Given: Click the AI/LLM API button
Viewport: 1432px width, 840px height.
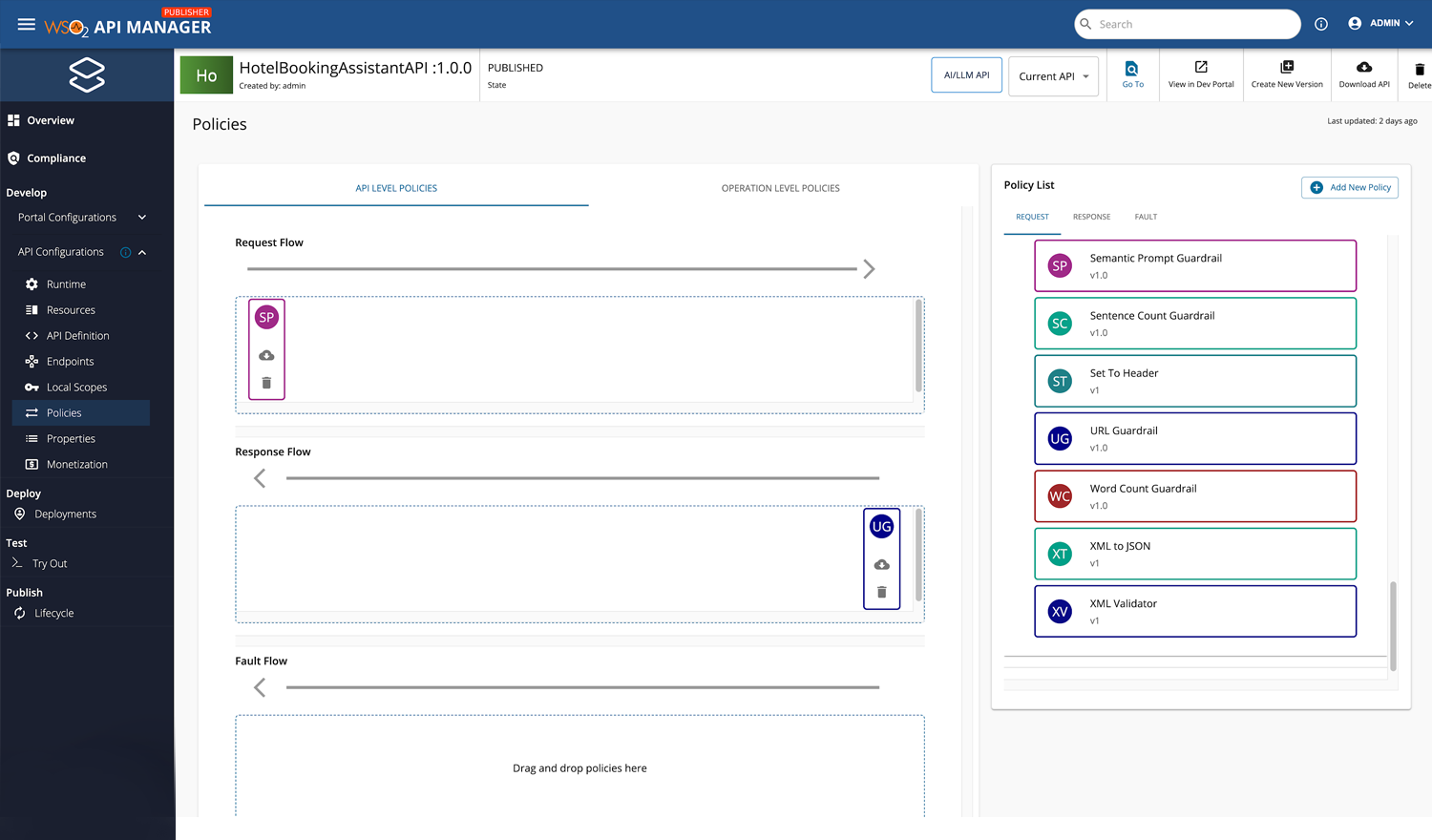Looking at the screenshot, I should [966, 75].
